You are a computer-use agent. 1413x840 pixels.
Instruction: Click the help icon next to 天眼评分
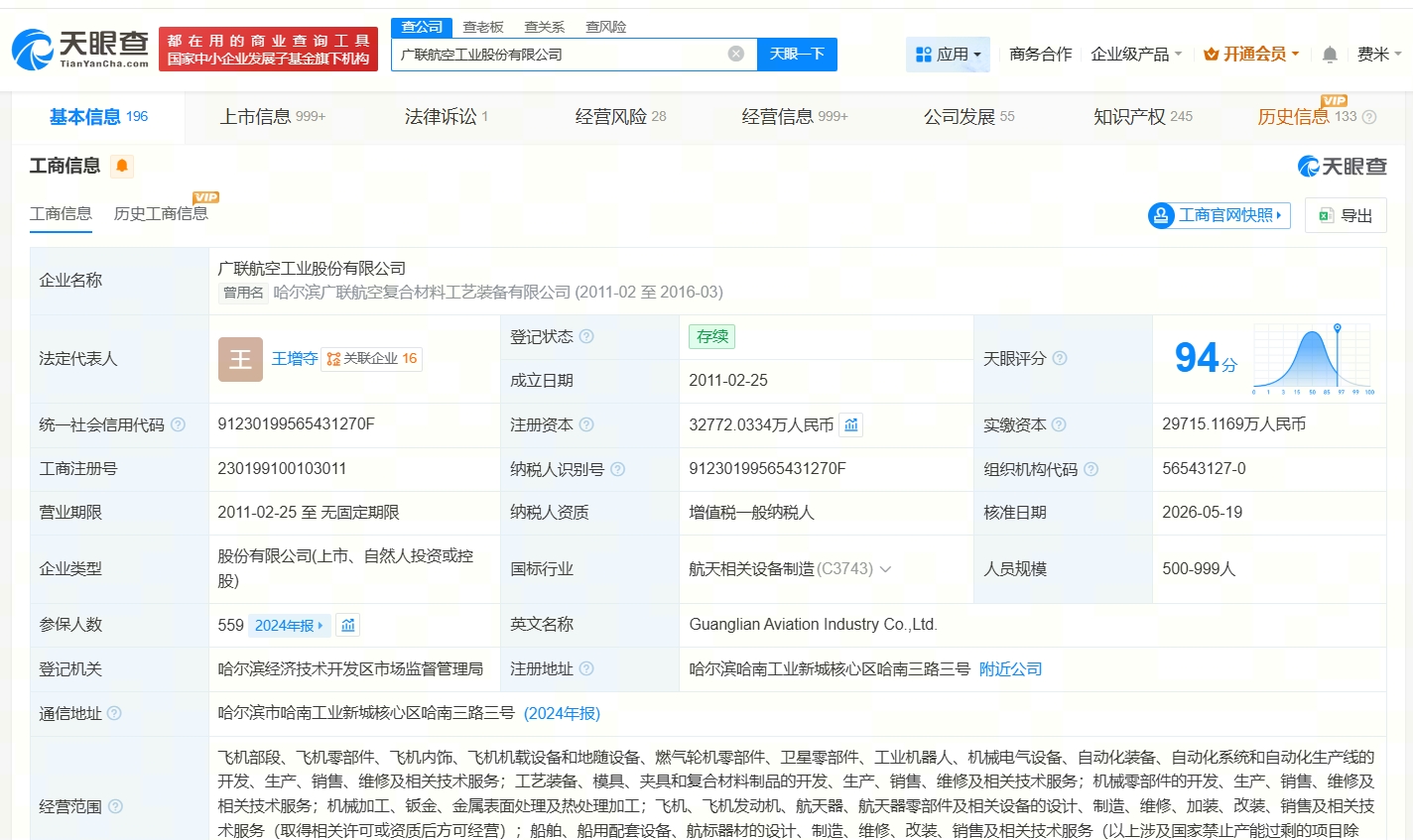pos(1060,358)
